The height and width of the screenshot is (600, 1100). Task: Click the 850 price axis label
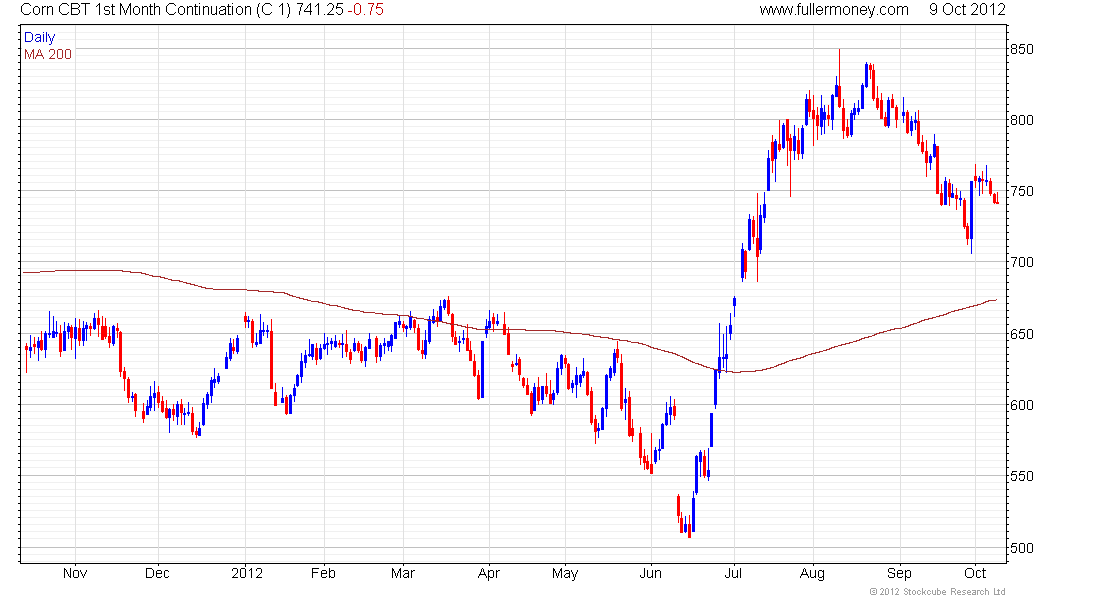point(1021,49)
